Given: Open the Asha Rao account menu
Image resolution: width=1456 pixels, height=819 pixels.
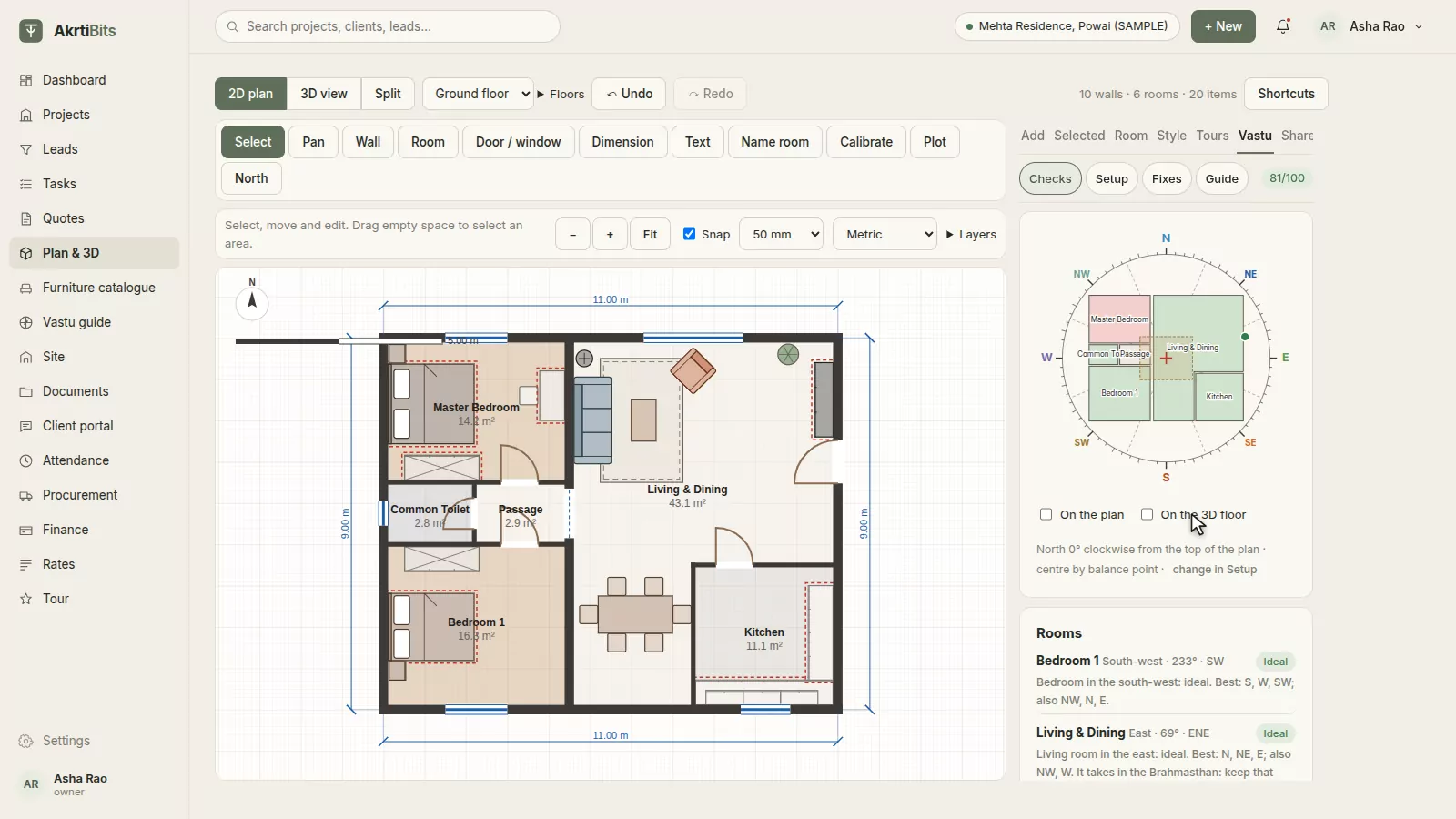Looking at the screenshot, I should tap(1370, 26).
